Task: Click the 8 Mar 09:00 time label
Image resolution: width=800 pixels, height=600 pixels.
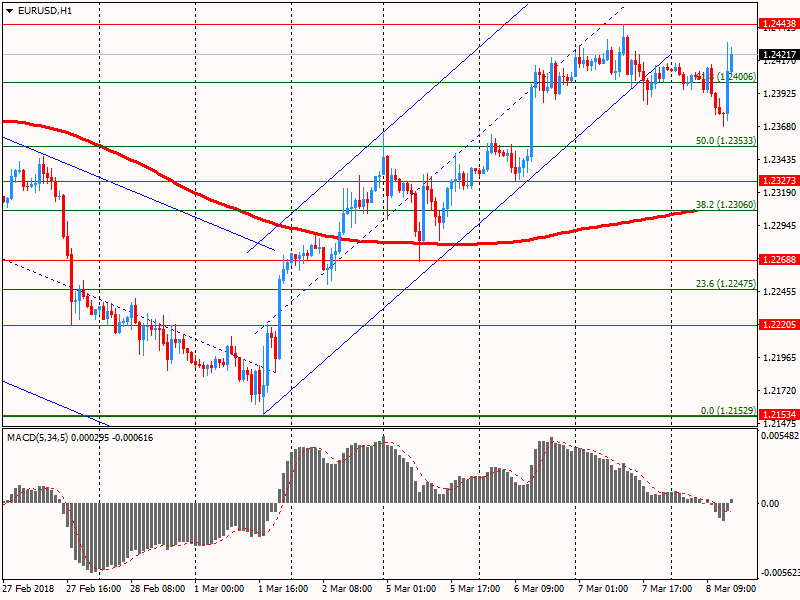Action: click(x=731, y=588)
